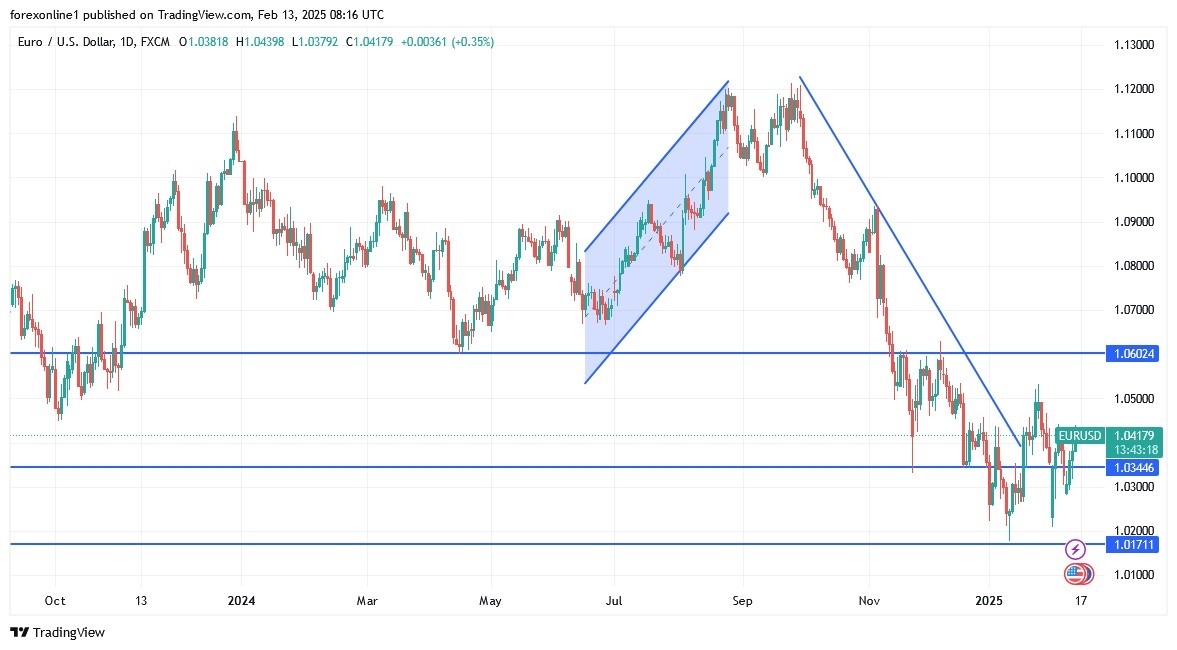Select the 1.03446 support price label
1177x650 pixels.
coord(1135,466)
